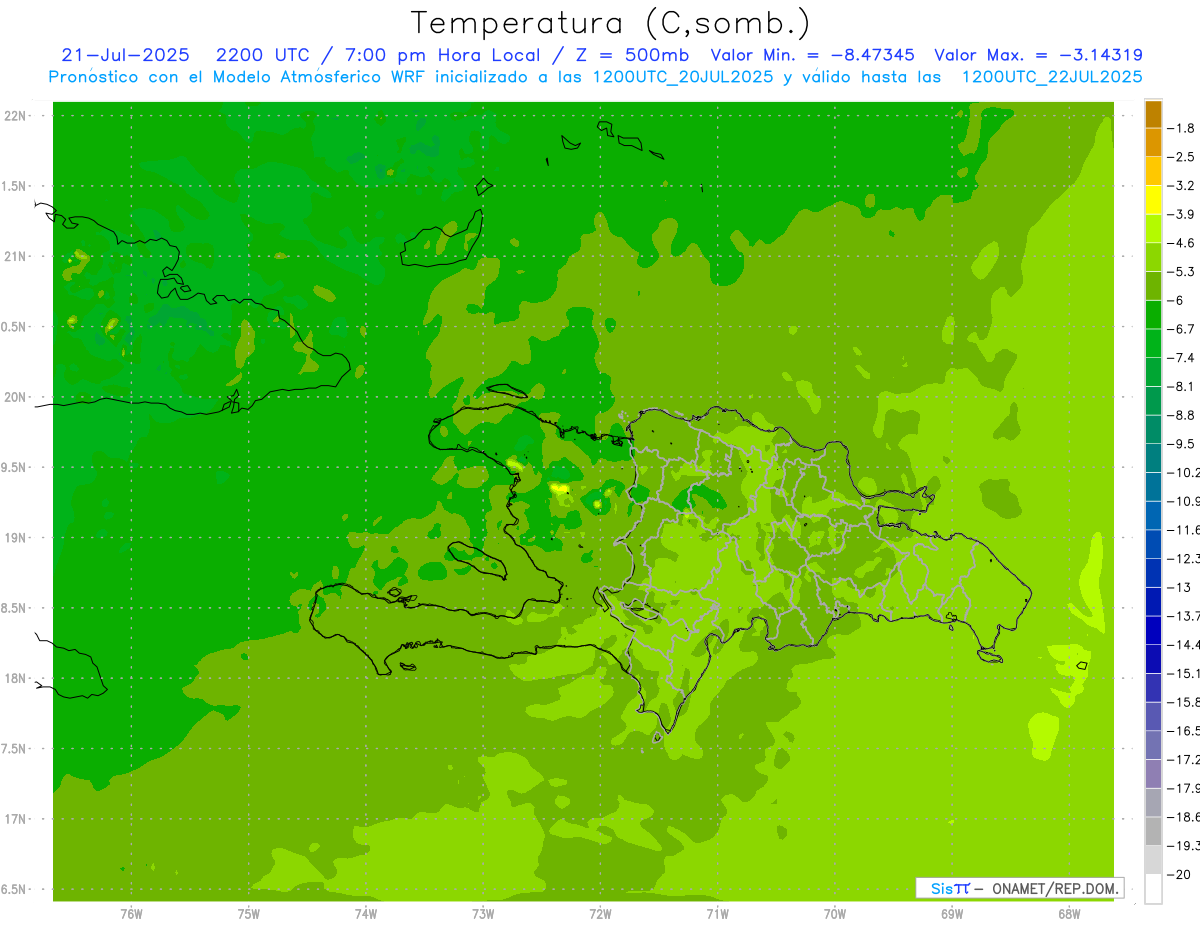The width and height of the screenshot is (1200, 927).
Task: Click the '-3.2' colorbar label
Action: pos(1182,186)
